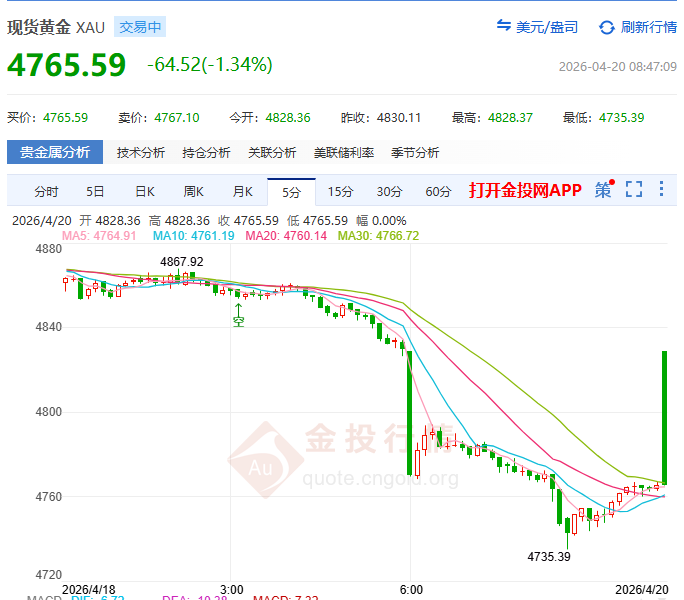Click the MA20: 4760.14 legend

click(x=286, y=236)
